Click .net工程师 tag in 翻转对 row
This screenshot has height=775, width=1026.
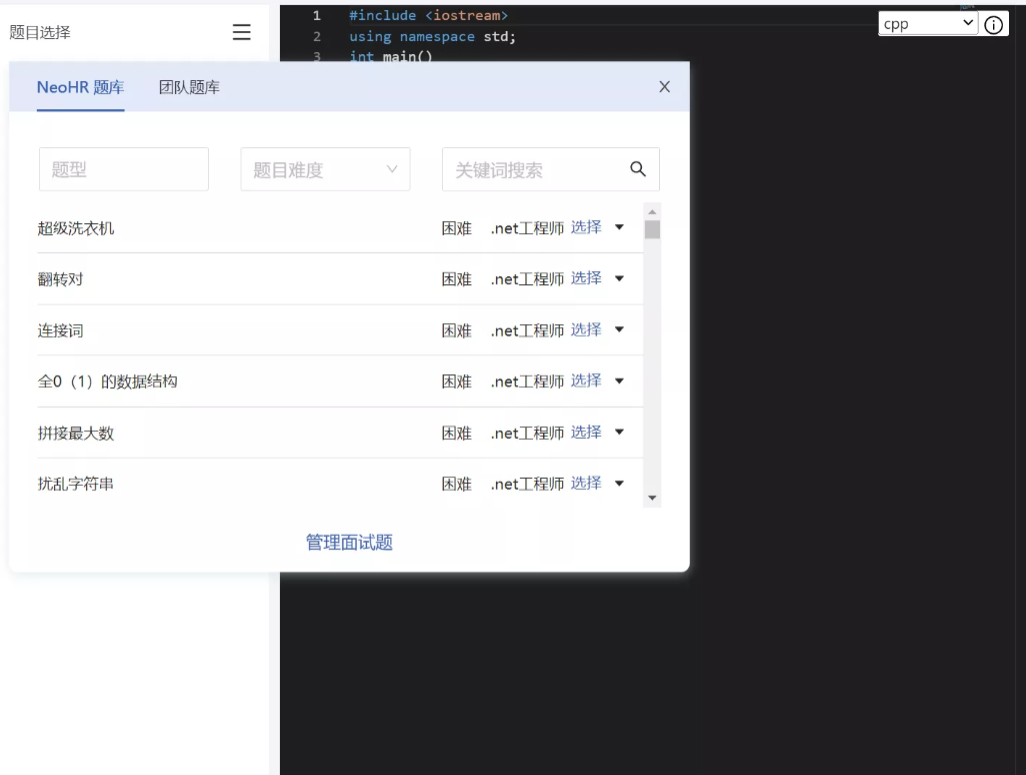tap(527, 279)
